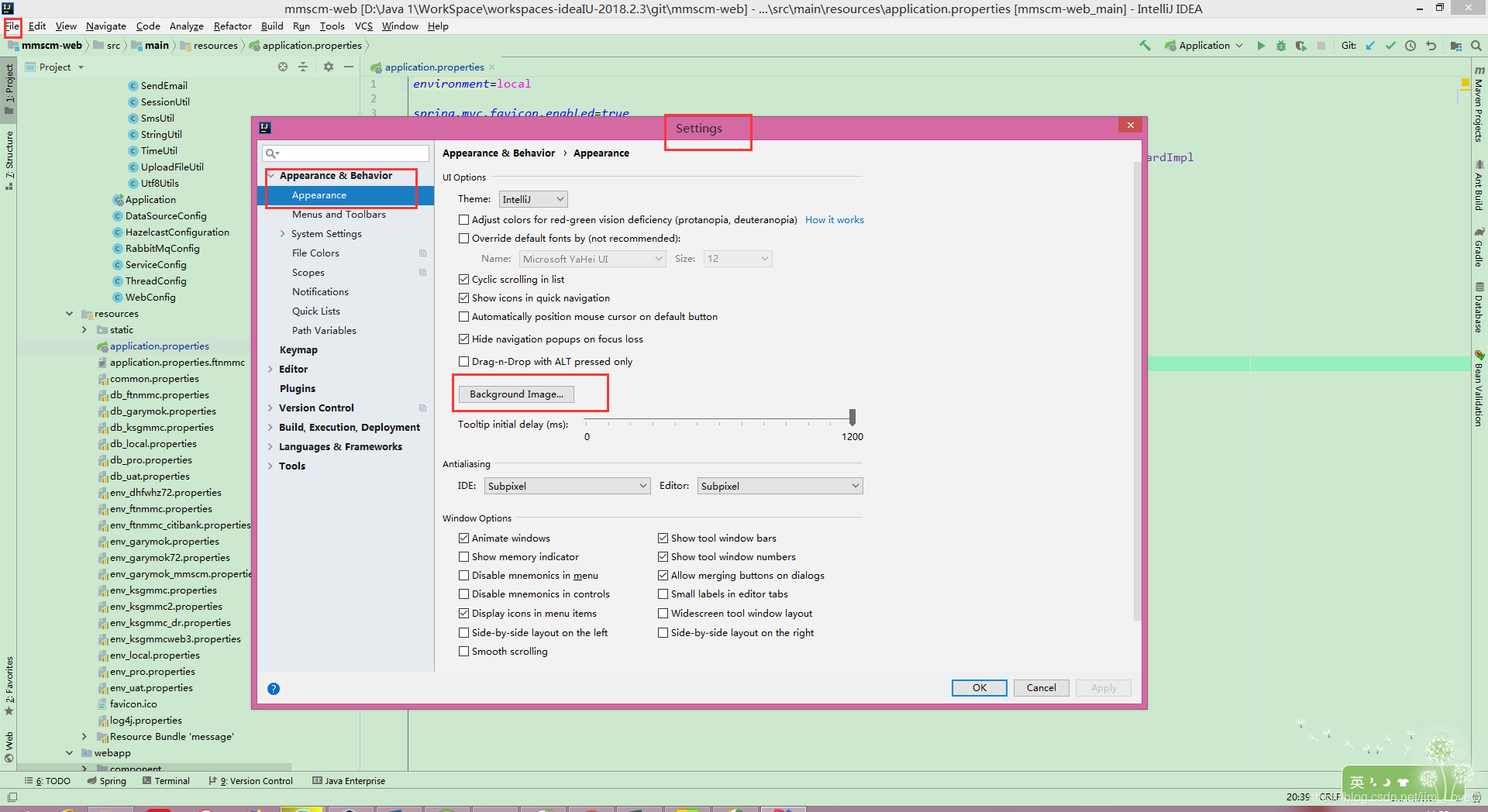
Task: Open the Database side panel
Action: (1479, 308)
